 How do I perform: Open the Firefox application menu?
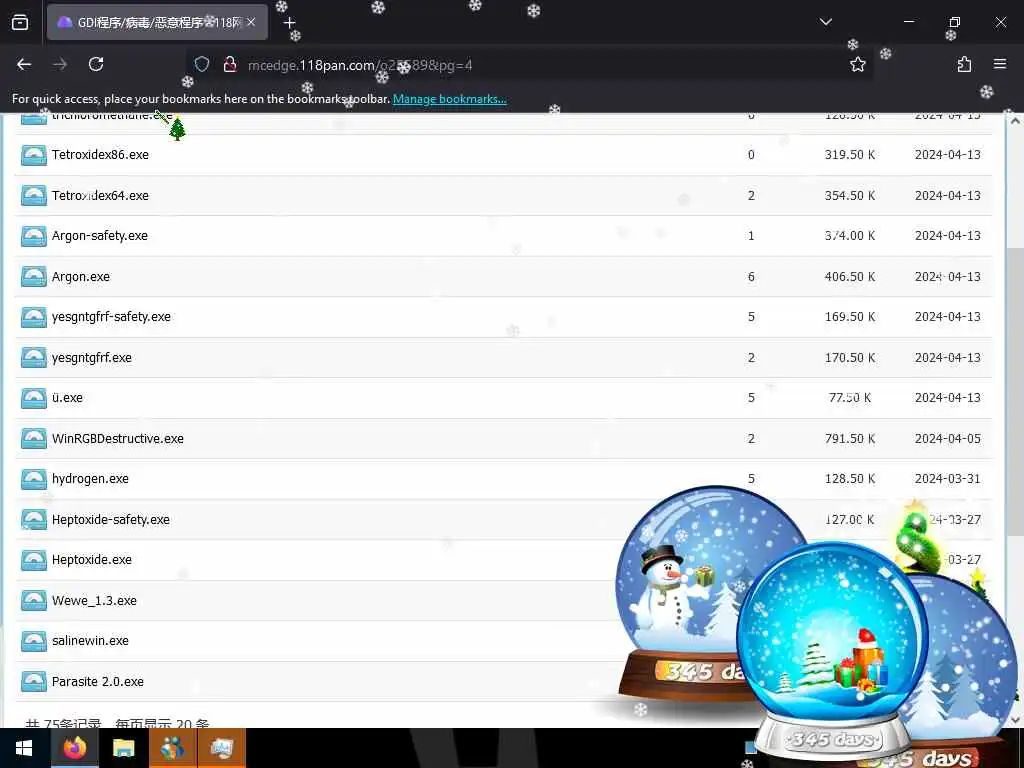(x=1000, y=64)
